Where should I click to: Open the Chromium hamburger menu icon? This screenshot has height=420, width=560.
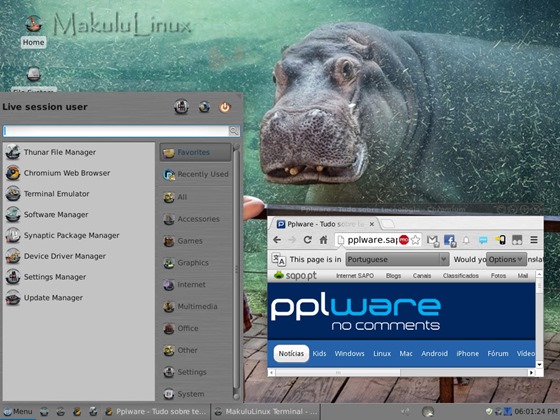point(534,240)
